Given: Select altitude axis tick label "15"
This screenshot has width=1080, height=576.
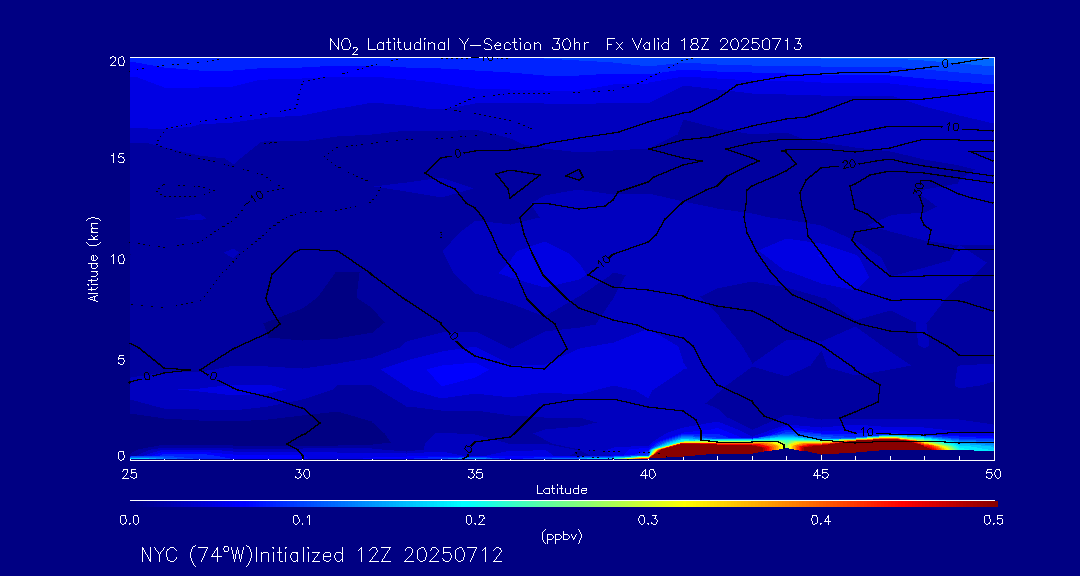Looking at the screenshot, I should point(117,158).
